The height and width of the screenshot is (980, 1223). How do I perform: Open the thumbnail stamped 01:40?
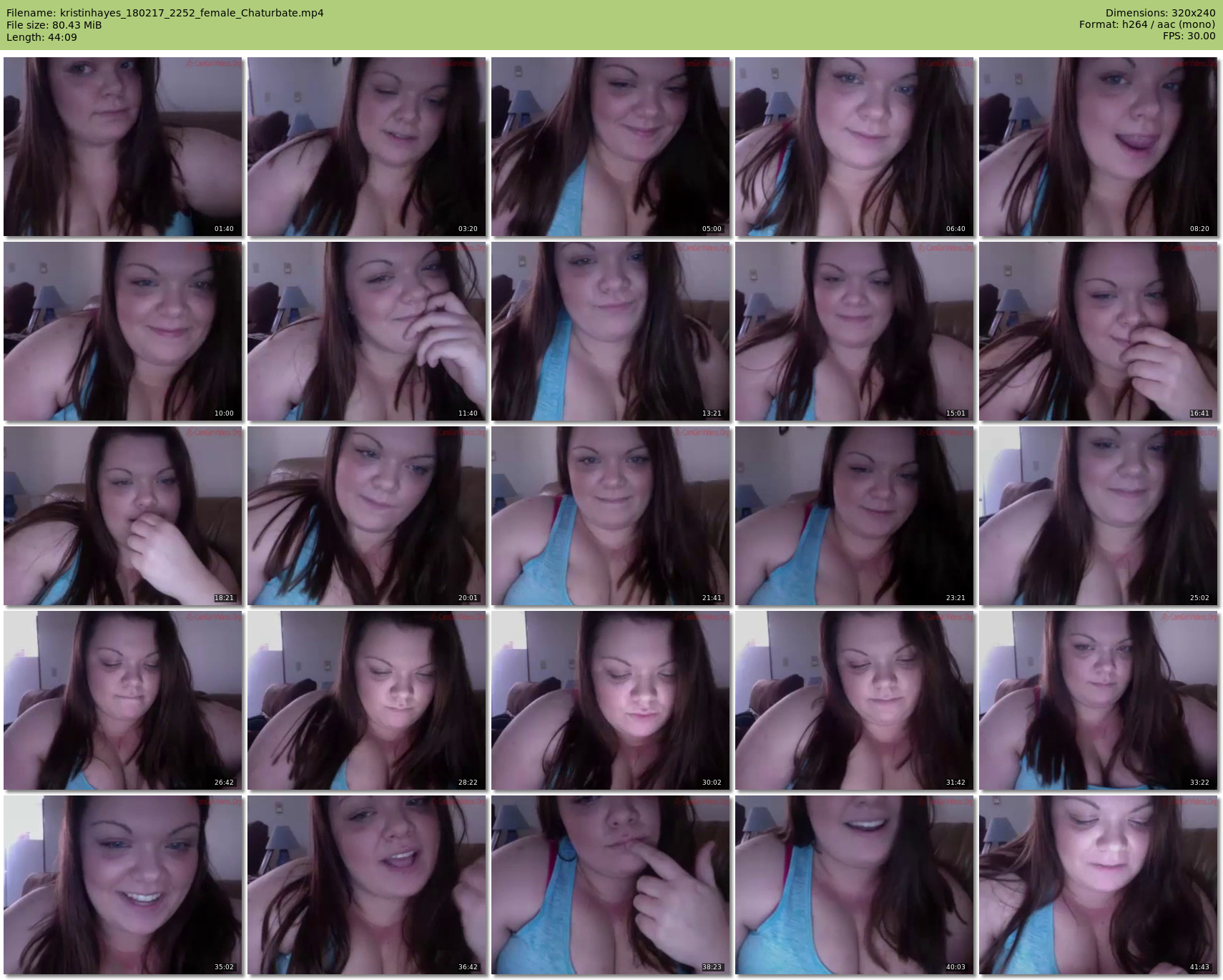tap(123, 147)
